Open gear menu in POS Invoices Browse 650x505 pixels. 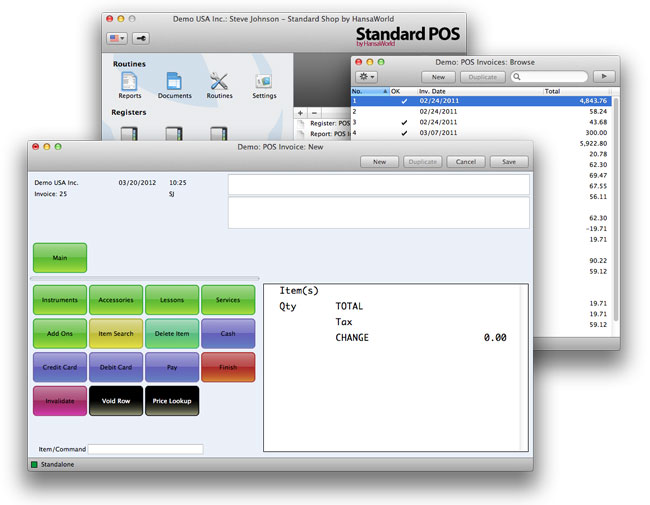click(366, 77)
